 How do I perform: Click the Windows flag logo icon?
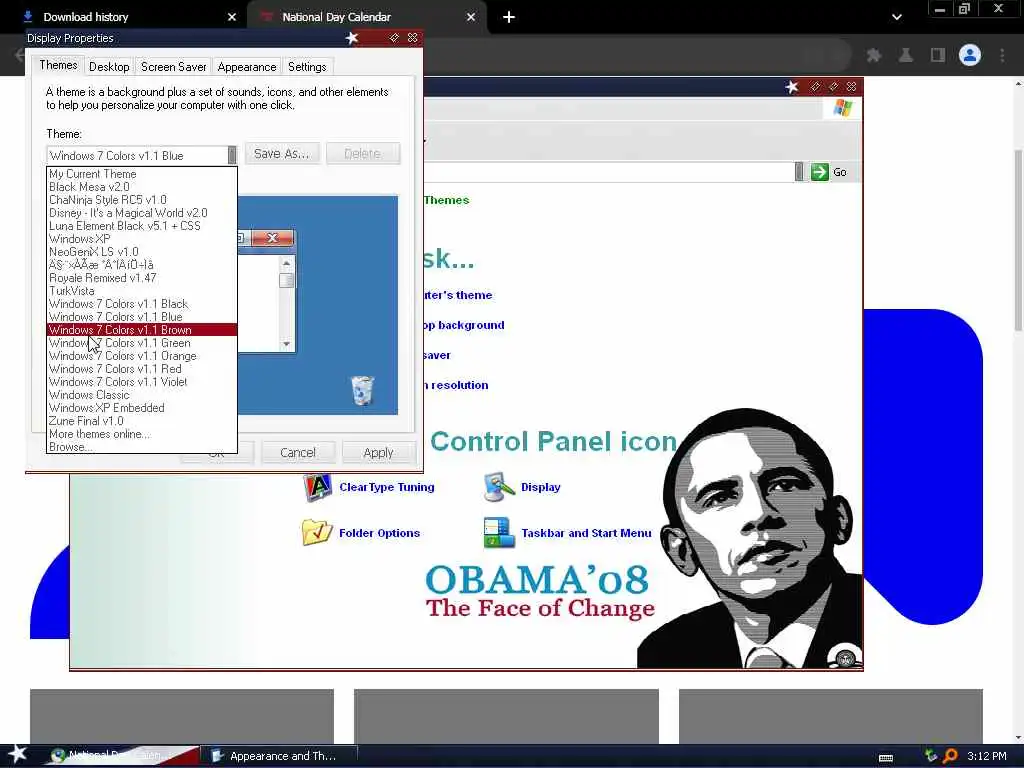(x=843, y=108)
